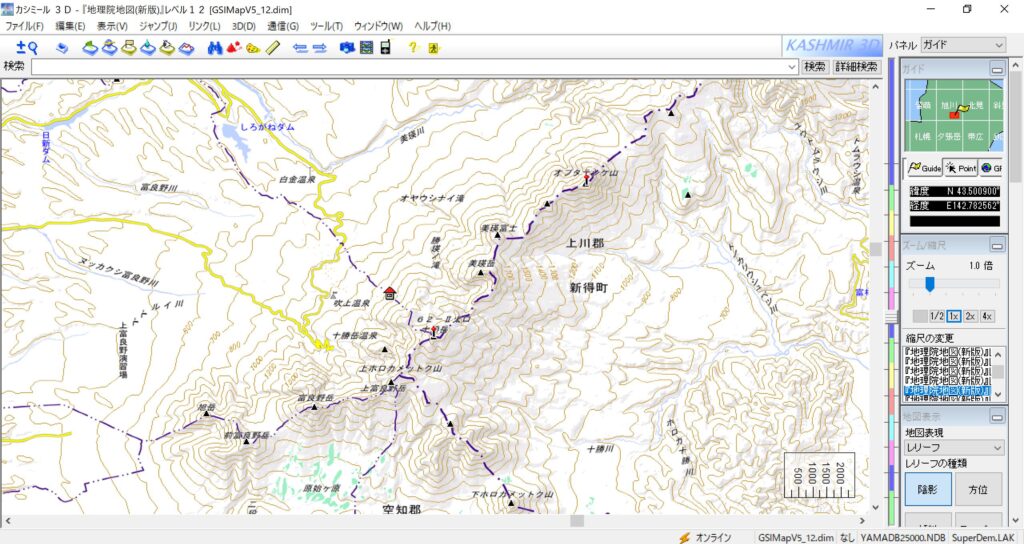Adjust the ズーム zoom slider handle
Image resolution: width=1024 pixels, height=544 pixels.
coord(929,284)
